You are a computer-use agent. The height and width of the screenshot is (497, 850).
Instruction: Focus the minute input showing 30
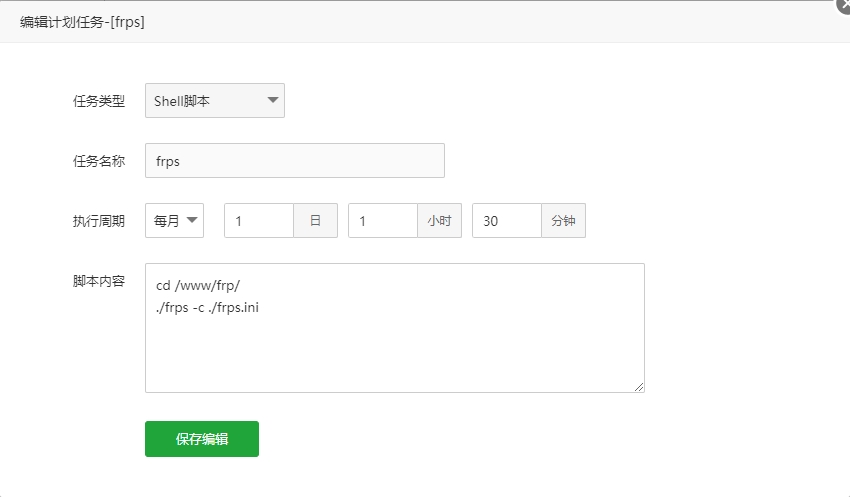pos(506,221)
